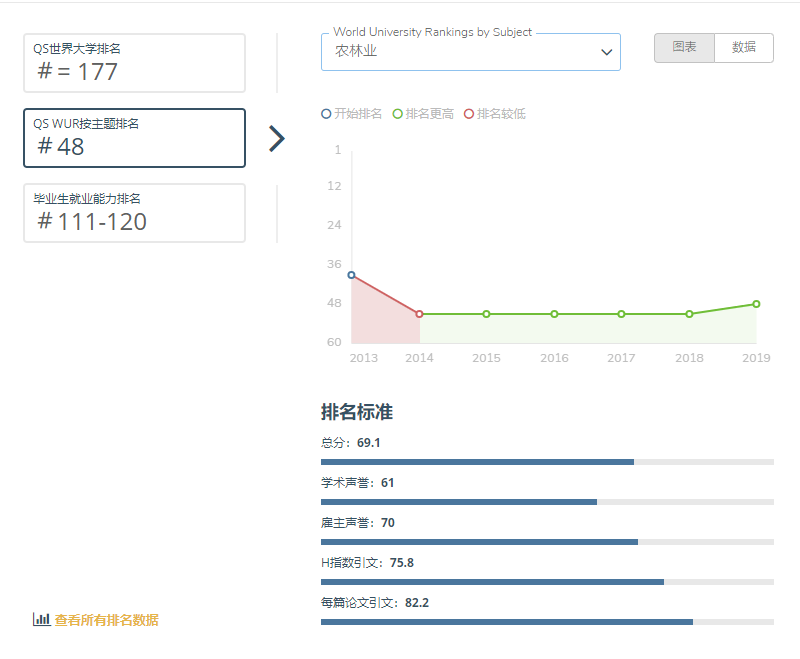
Task: Click the blue 开始排名 legend circle
Action: click(x=326, y=114)
